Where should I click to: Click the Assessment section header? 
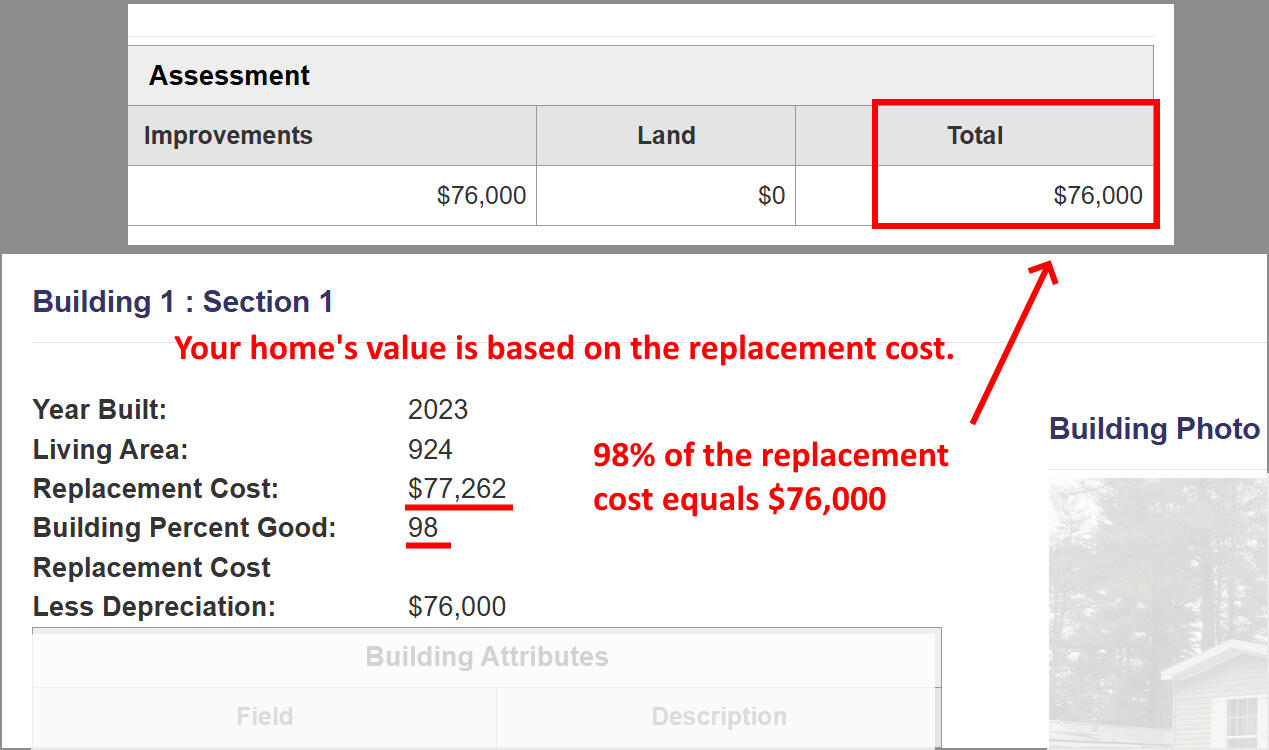pos(230,76)
